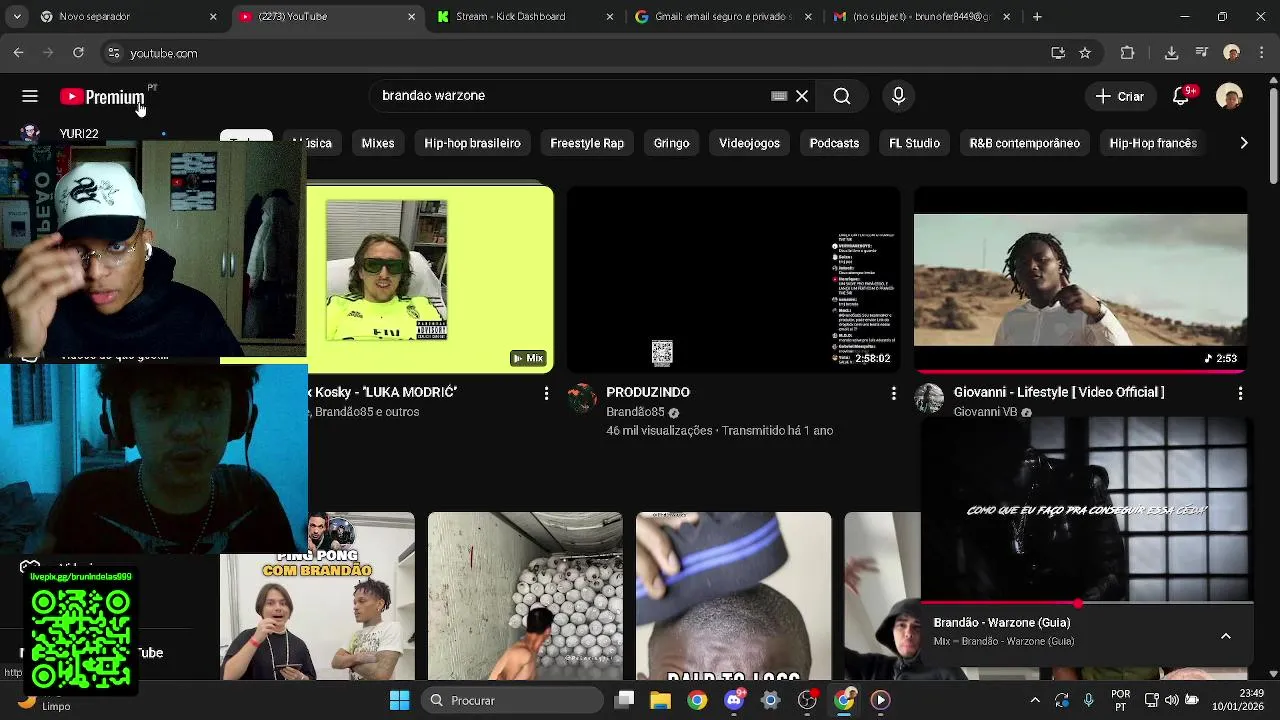Open site information icon in address bar

click(114, 53)
